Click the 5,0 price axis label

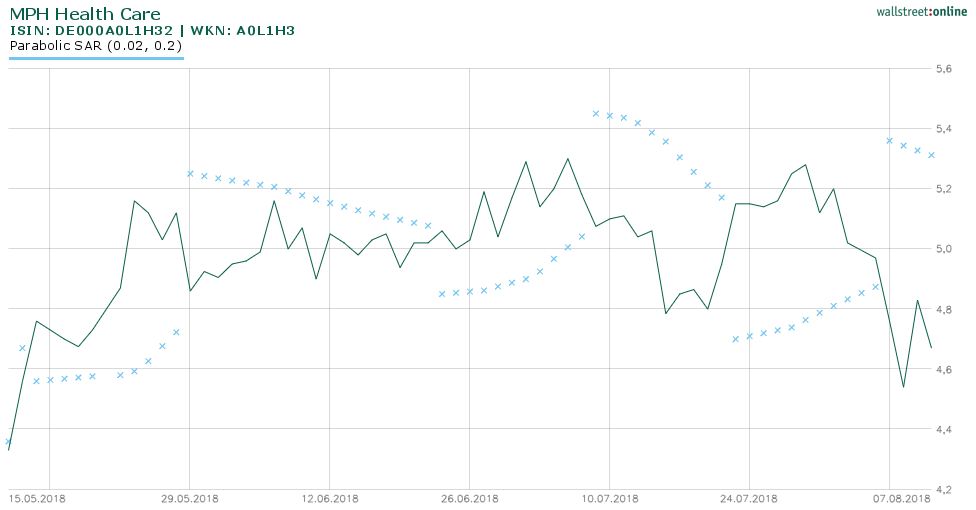click(x=943, y=249)
